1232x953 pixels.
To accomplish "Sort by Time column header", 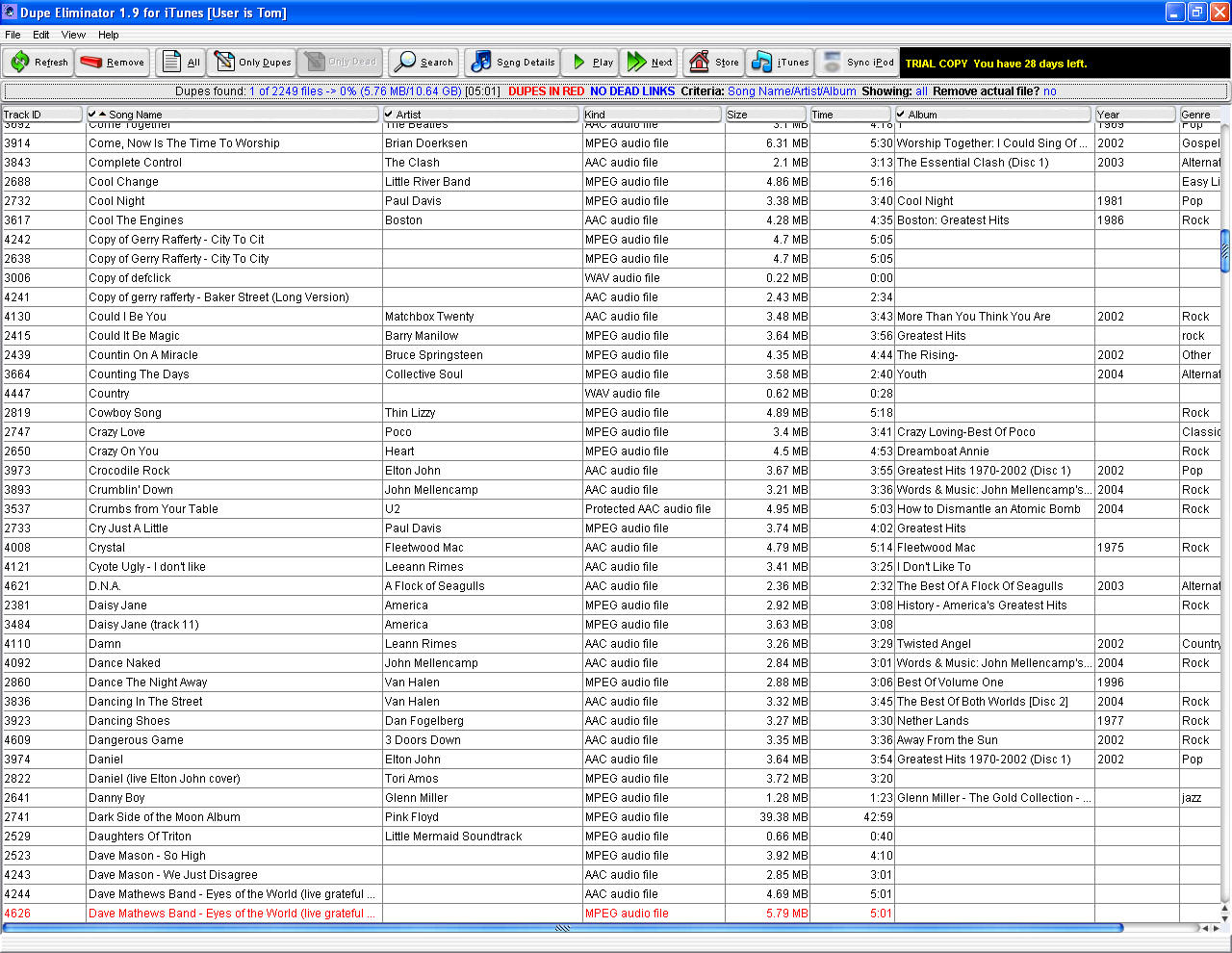I will pos(851,115).
